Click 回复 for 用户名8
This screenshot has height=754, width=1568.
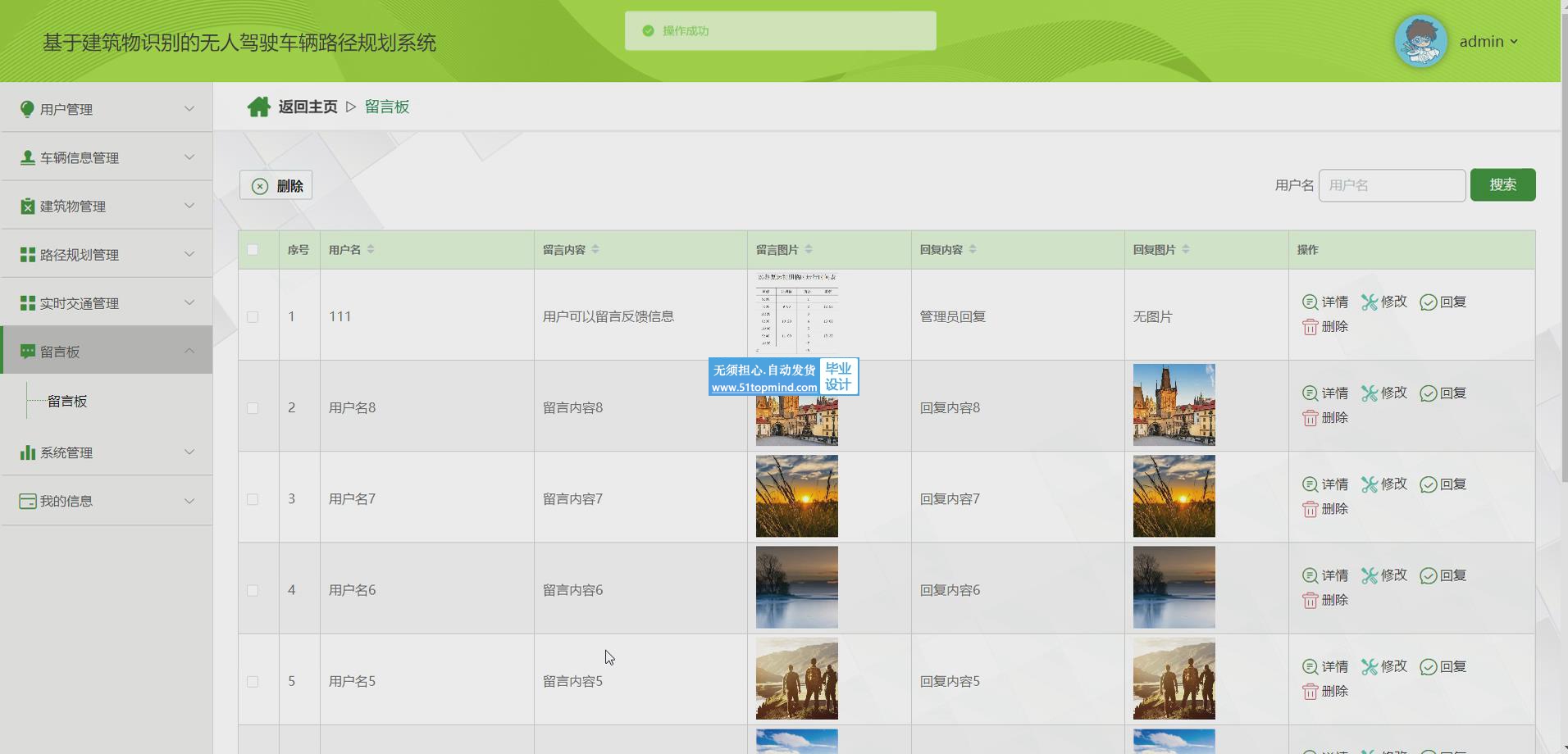[x=1443, y=393]
